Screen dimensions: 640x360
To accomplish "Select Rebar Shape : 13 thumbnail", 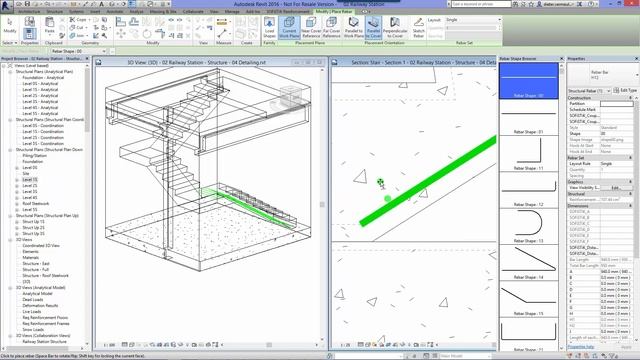I will [528, 226].
